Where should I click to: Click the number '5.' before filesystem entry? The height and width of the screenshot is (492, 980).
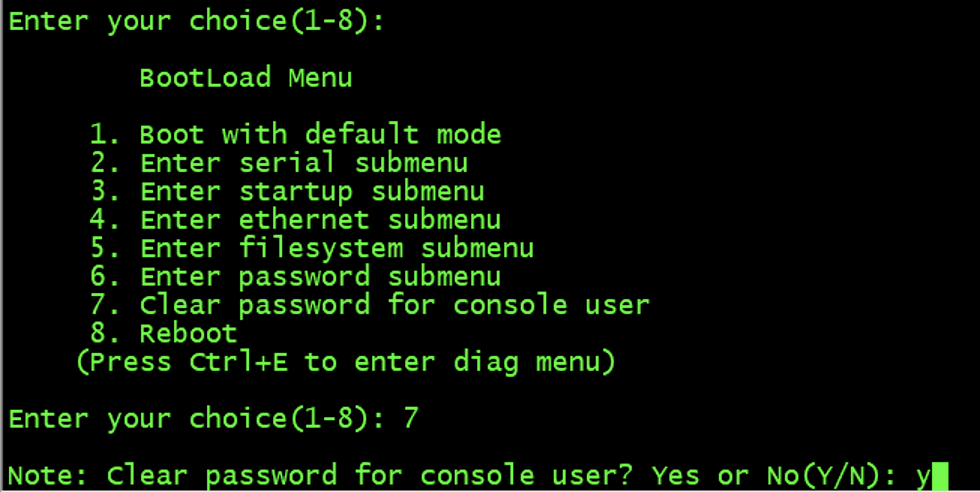coord(104,249)
